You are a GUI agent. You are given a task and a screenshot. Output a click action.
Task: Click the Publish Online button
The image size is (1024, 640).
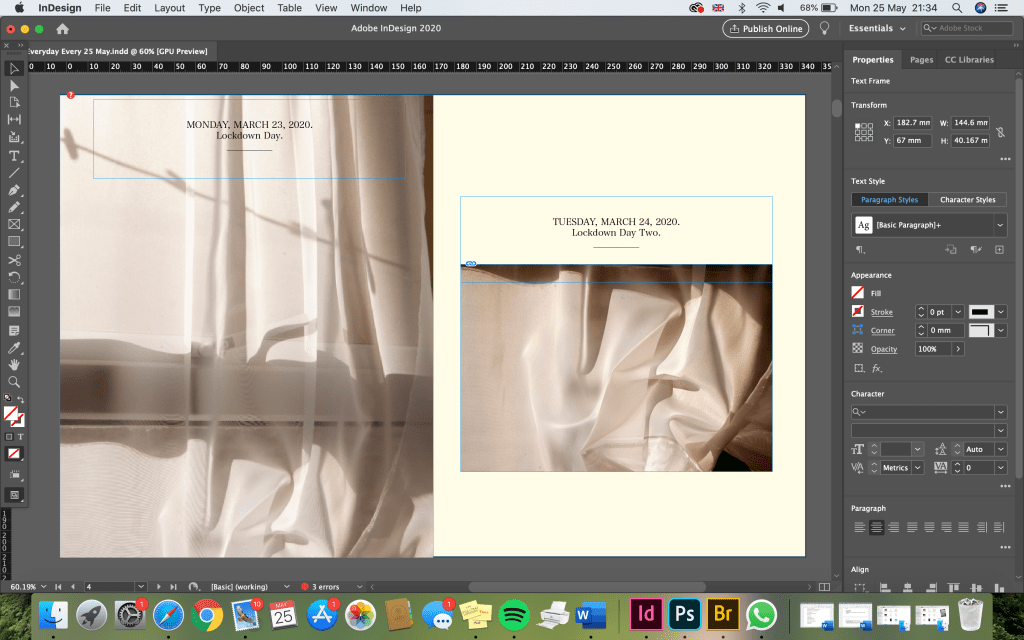(765, 29)
